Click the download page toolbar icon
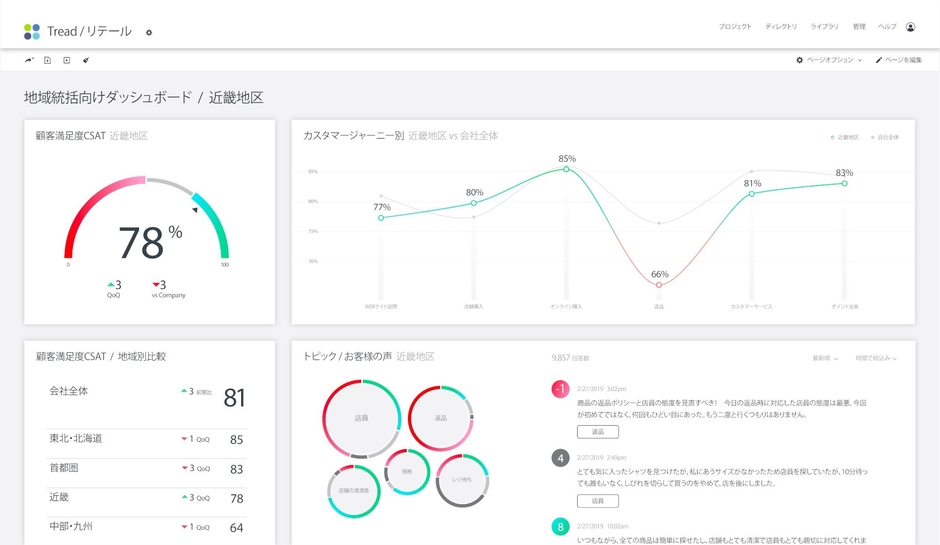The height and width of the screenshot is (545, 940). click(x=48, y=60)
